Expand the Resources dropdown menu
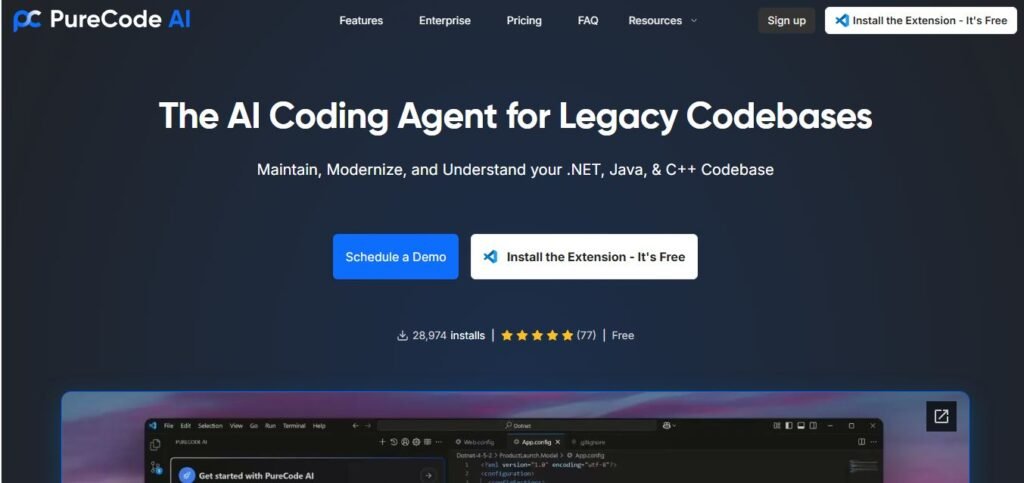This screenshot has height=483, width=1024. [662, 20]
